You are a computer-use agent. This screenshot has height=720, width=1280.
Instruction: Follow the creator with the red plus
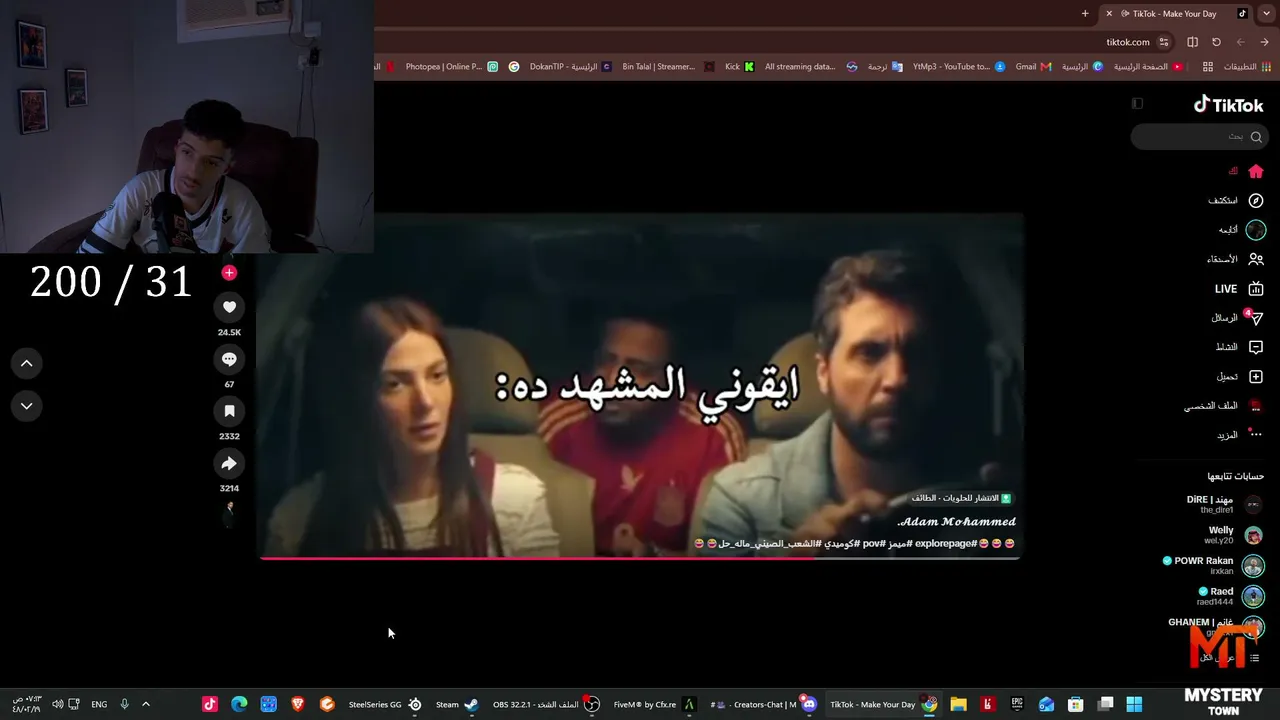(x=229, y=272)
